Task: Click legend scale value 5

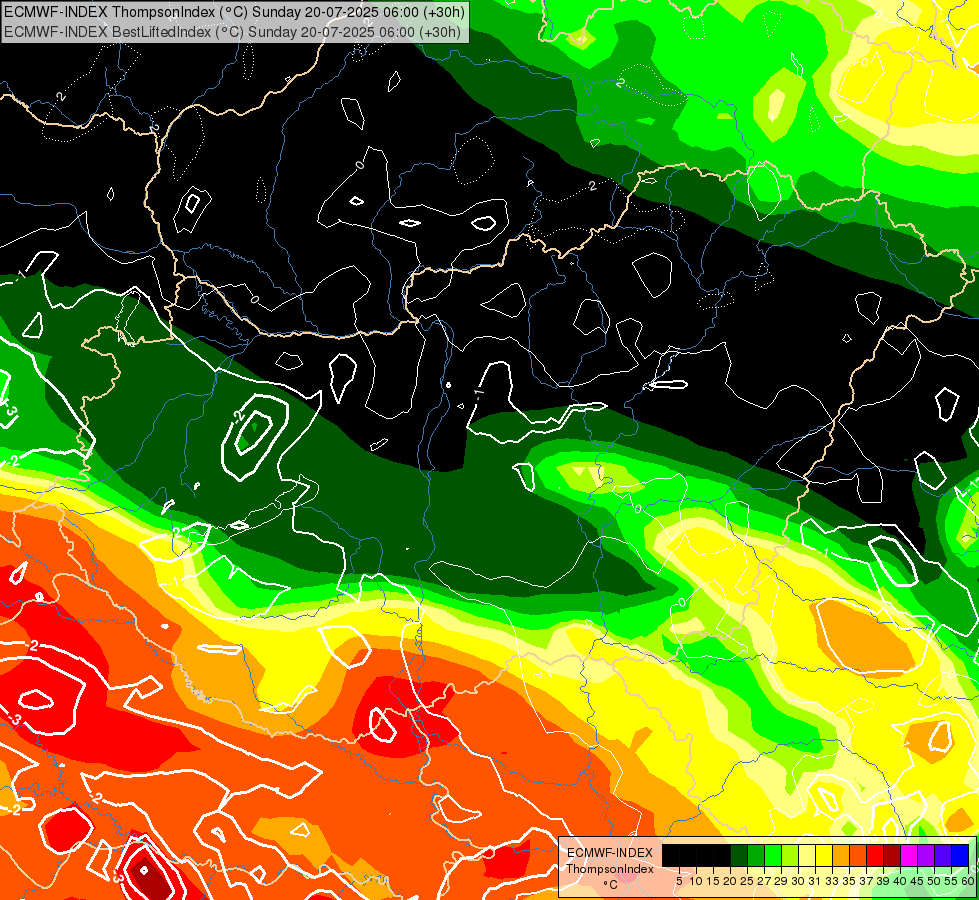Action: [x=679, y=881]
